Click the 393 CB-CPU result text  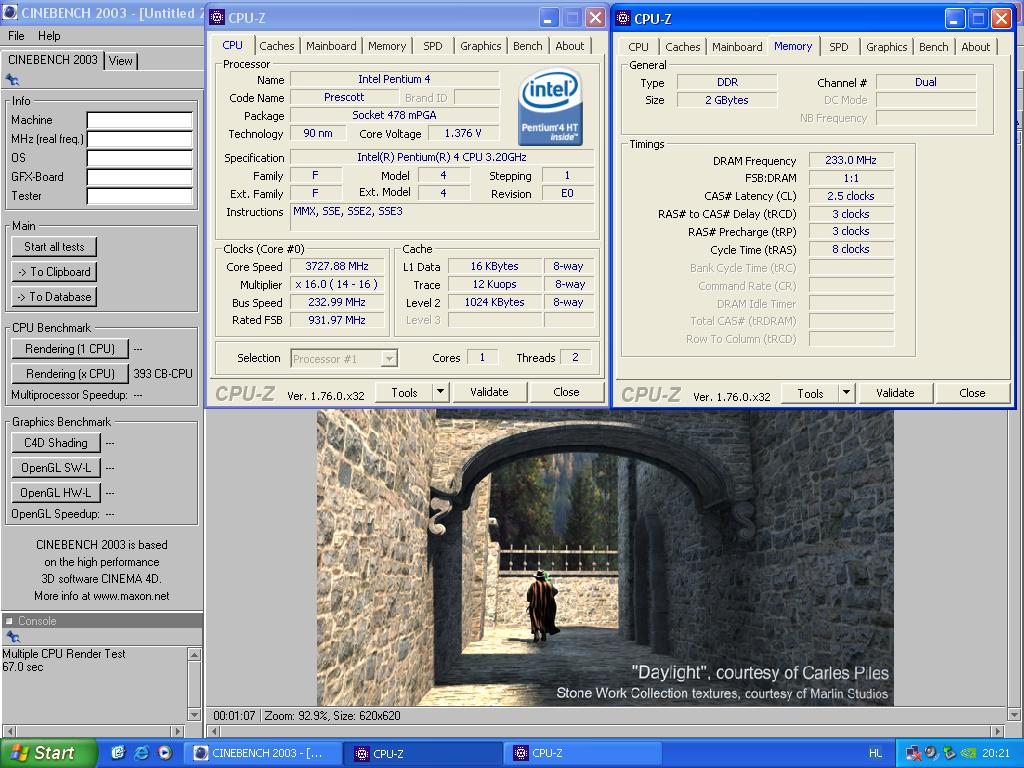[x=163, y=374]
